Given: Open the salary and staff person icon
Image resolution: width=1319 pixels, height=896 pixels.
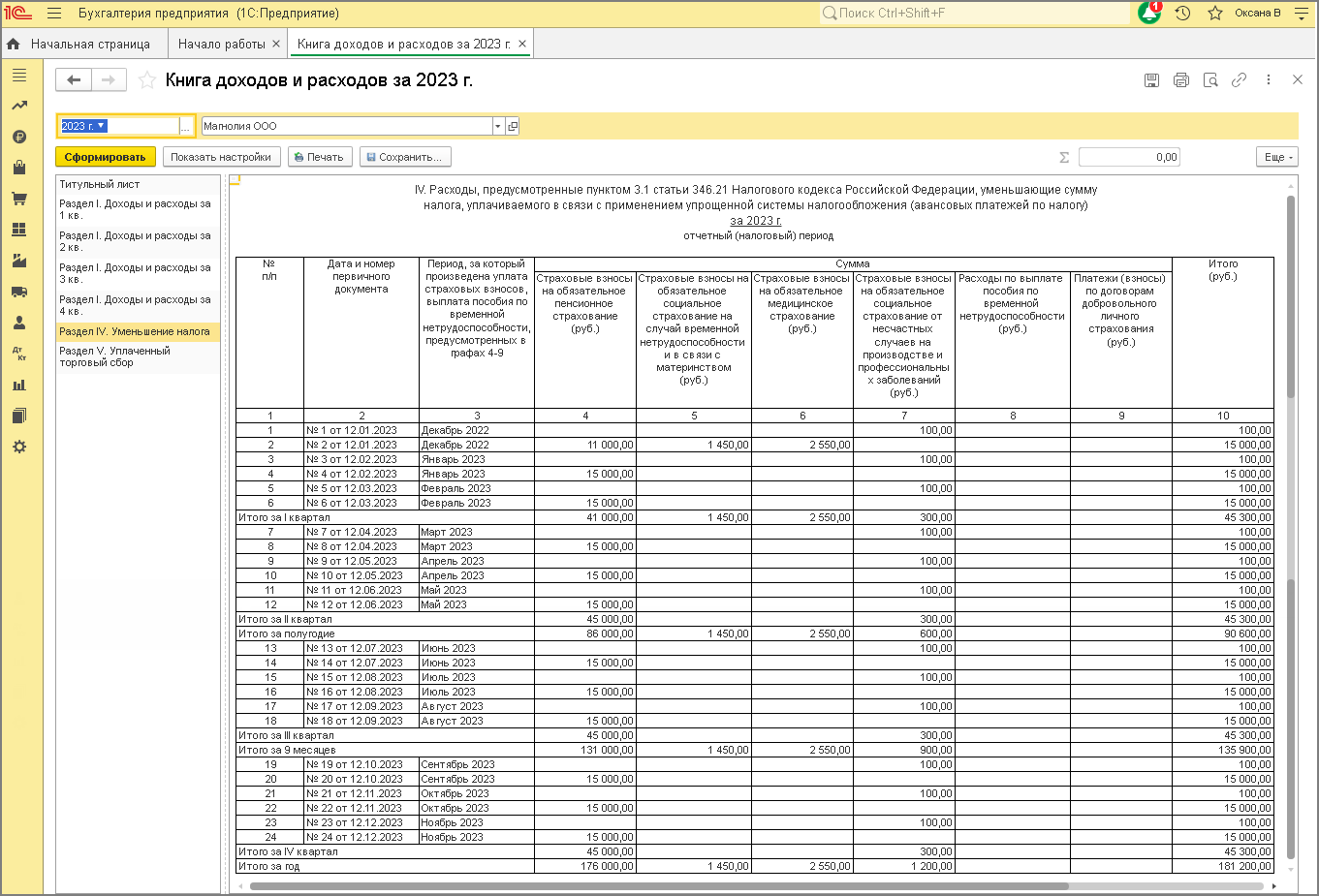Looking at the screenshot, I should click(x=19, y=323).
